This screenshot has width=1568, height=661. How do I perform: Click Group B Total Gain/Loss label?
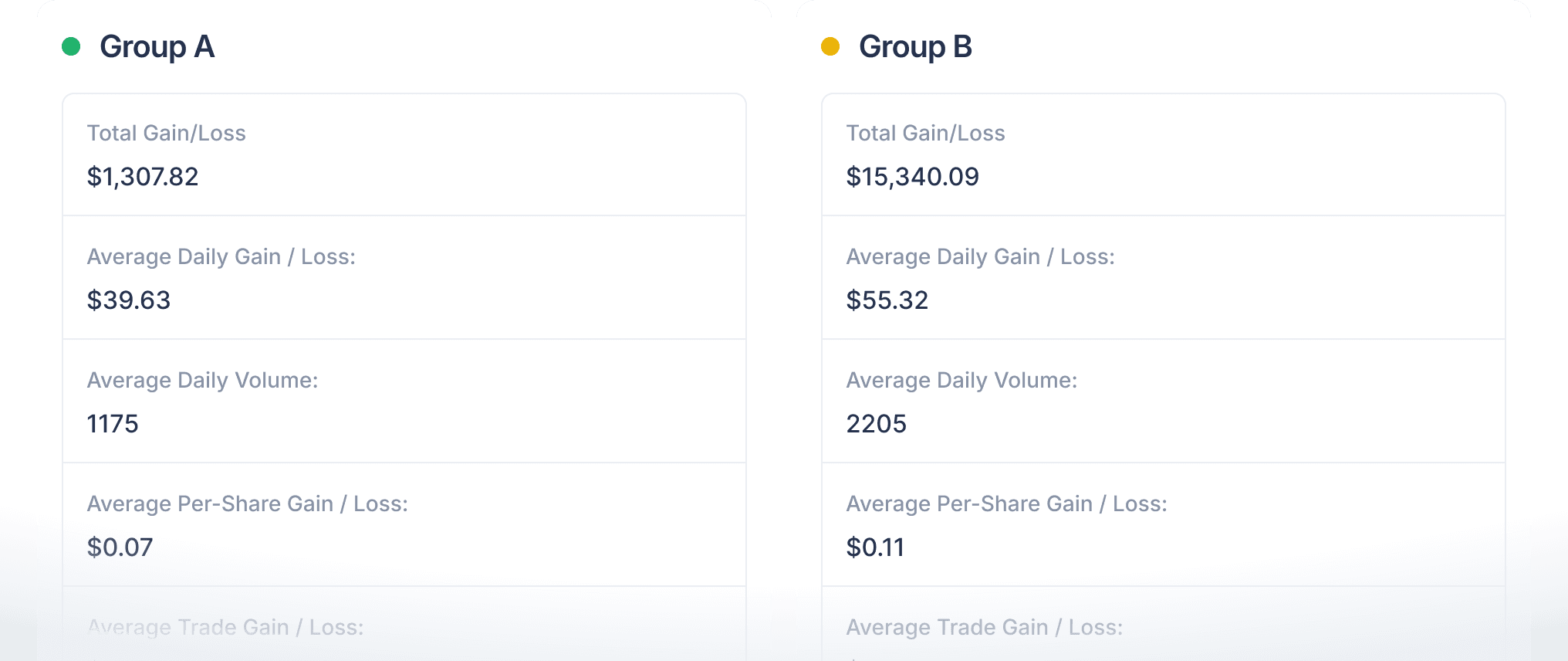[926, 133]
